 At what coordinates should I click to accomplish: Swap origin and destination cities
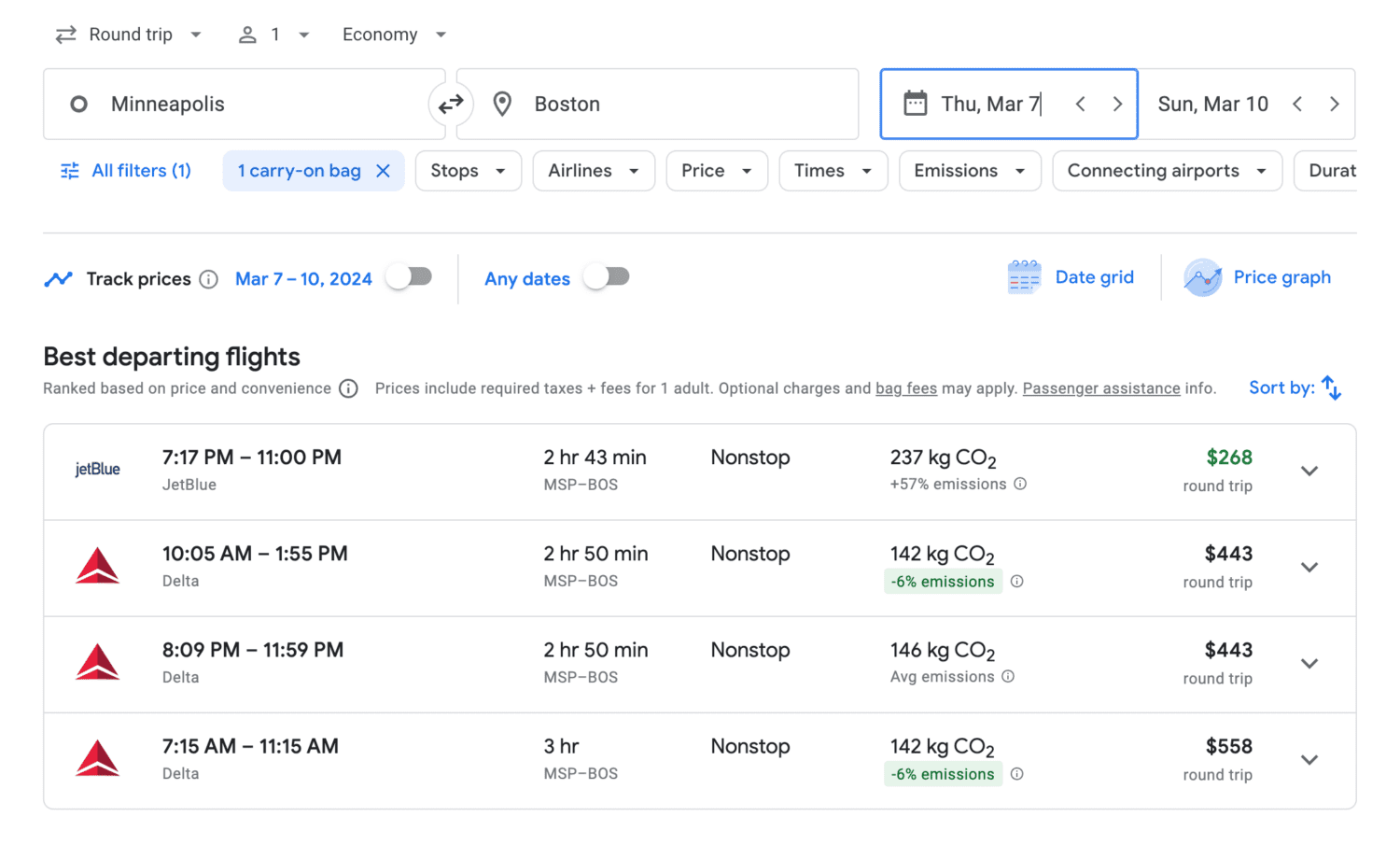coord(451,105)
